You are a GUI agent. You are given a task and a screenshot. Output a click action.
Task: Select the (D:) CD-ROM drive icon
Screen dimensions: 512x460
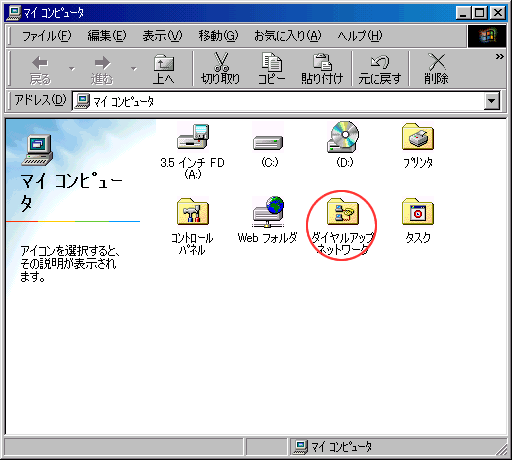coord(343,137)
